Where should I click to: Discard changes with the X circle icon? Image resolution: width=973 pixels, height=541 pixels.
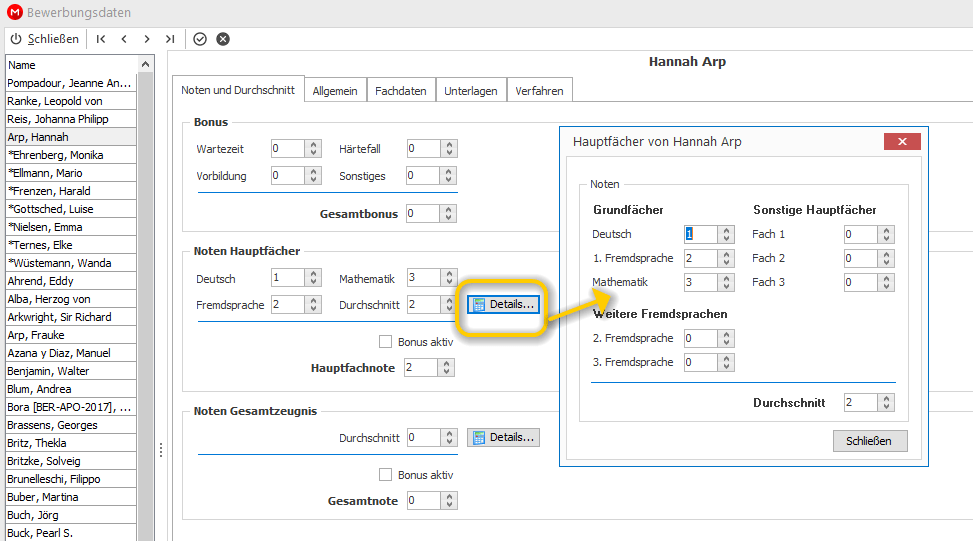coord(223,39)
